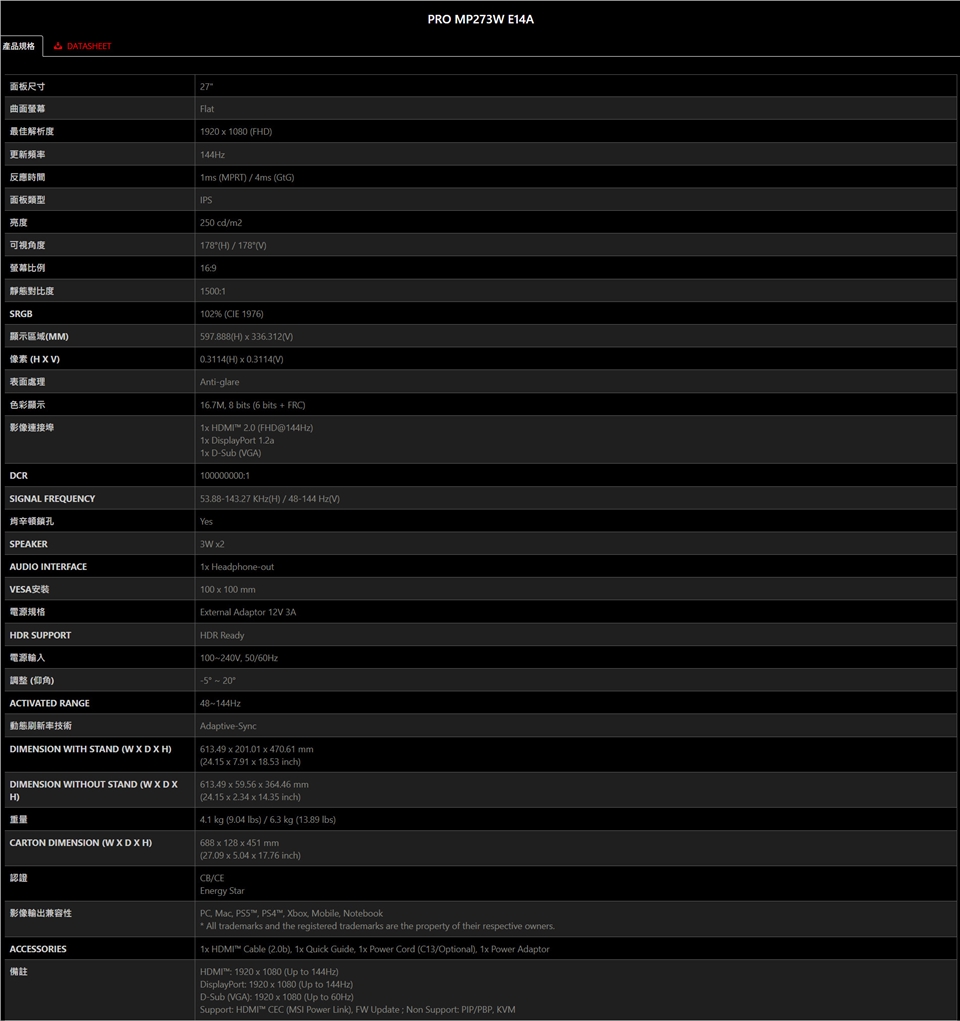Click the Energy Star certification text

(222, 891)
